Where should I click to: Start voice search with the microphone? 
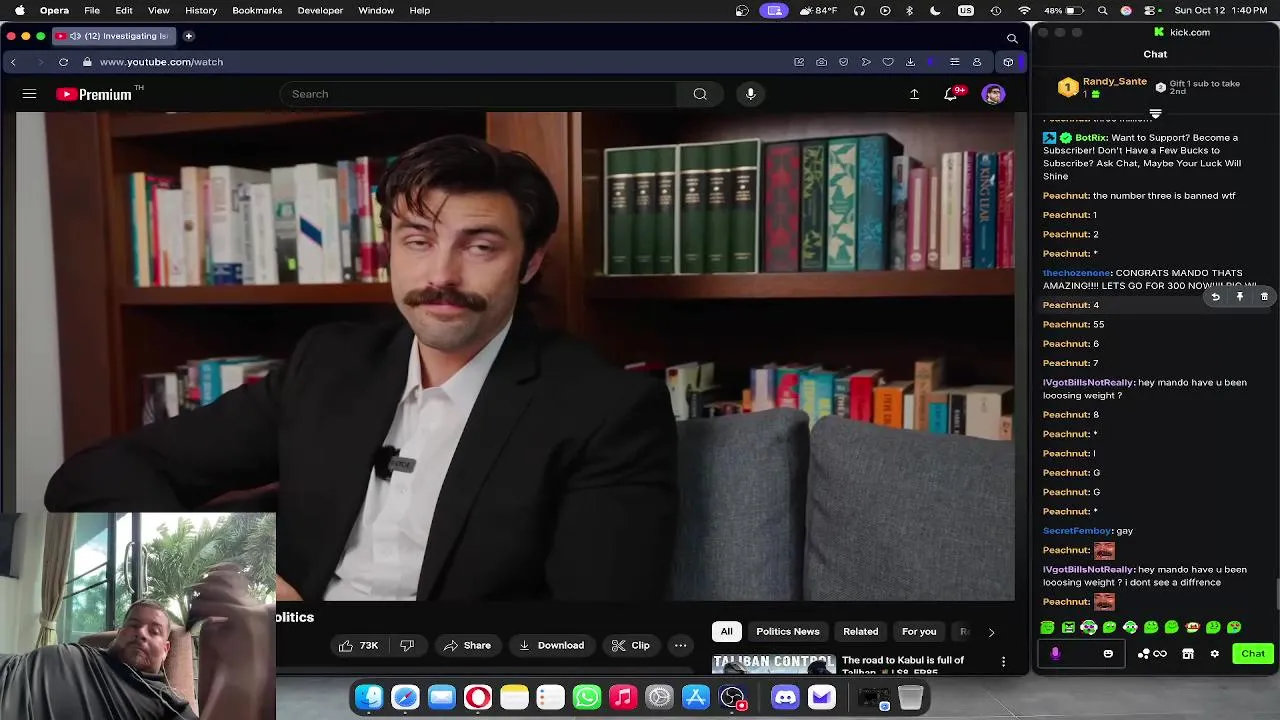(750, 94)
